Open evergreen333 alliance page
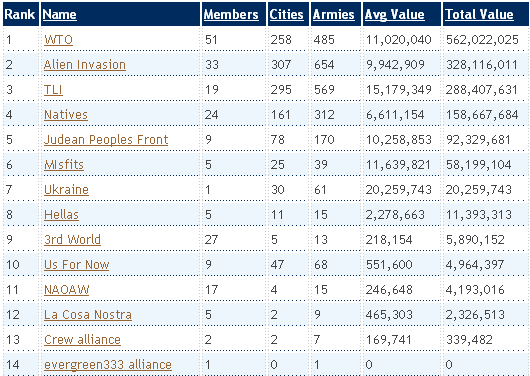 108,365
